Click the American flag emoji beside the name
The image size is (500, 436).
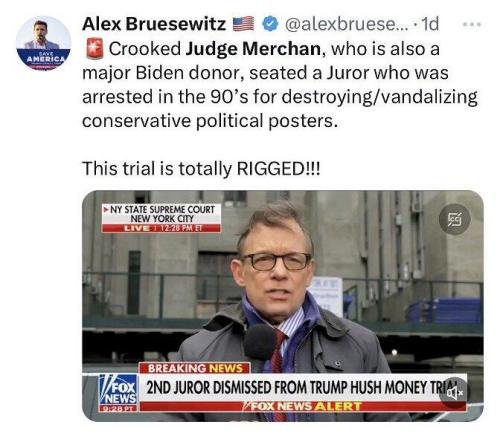[243, 24]
